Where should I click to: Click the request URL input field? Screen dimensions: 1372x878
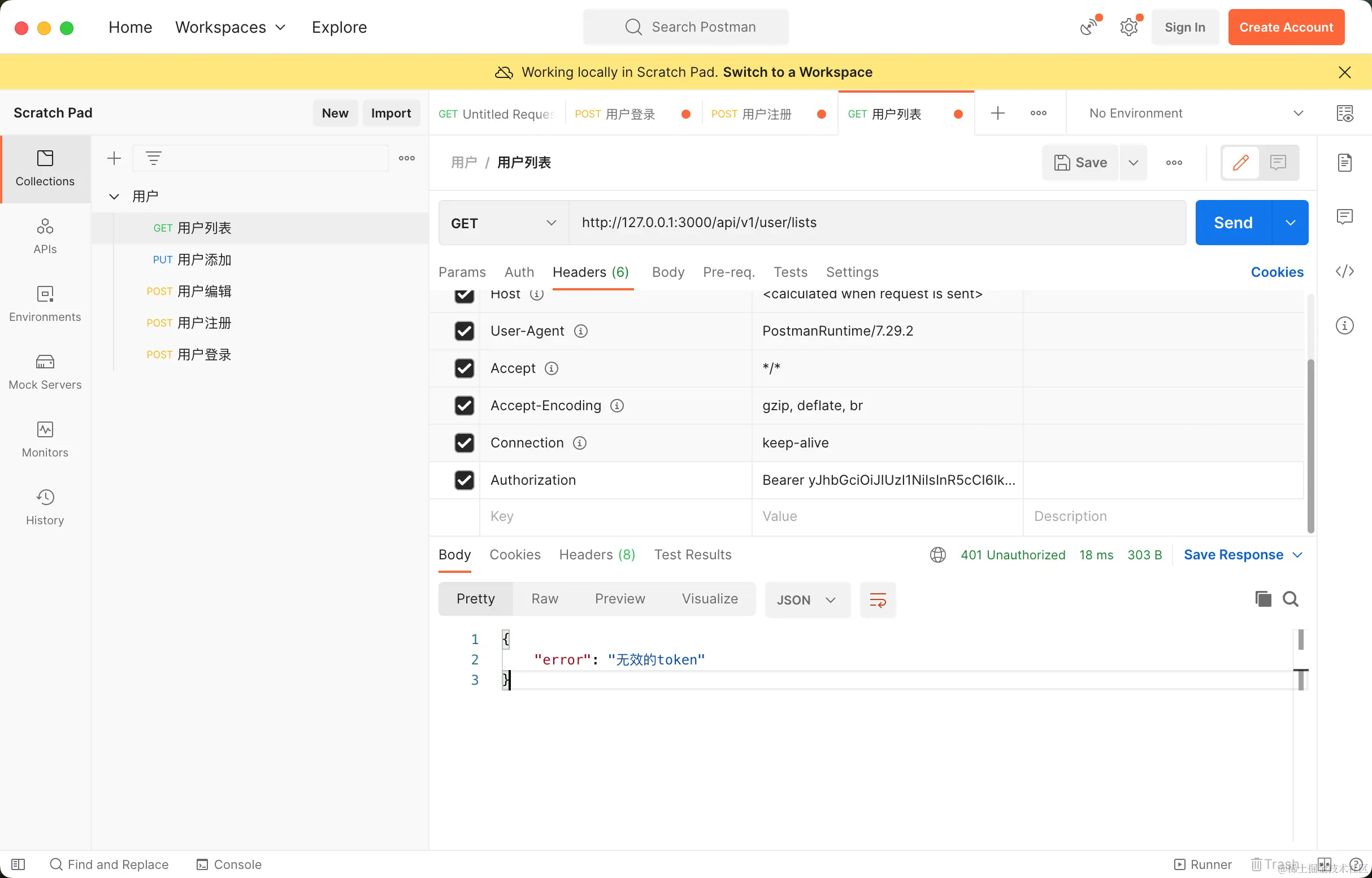click(876, 223)
